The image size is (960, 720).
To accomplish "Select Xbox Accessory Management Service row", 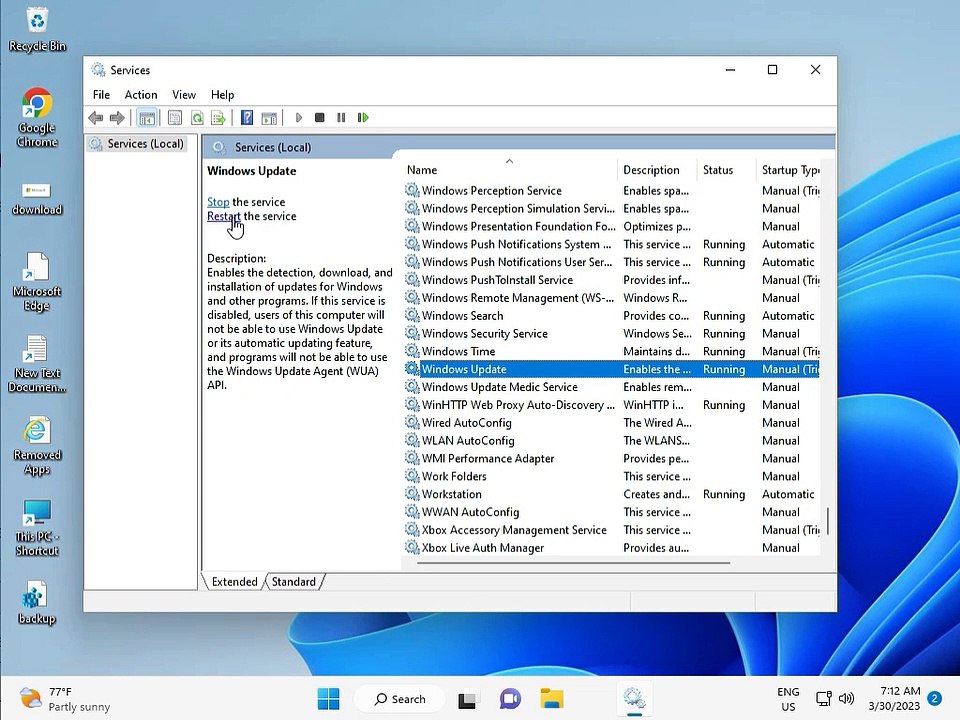I will coord(612,530).
